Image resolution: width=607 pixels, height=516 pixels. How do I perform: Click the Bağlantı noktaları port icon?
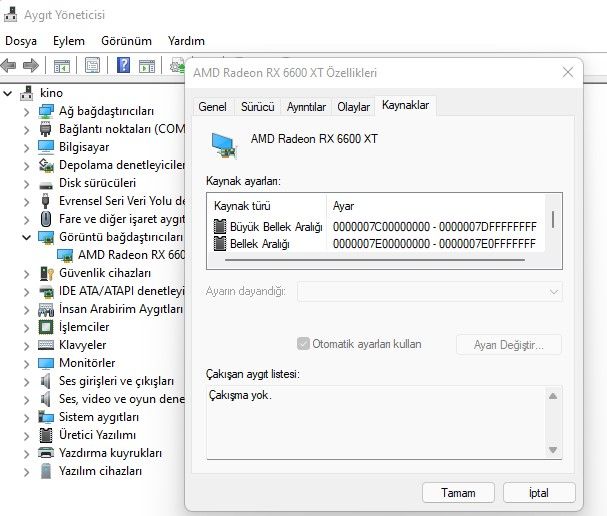[x=46, y=129]
